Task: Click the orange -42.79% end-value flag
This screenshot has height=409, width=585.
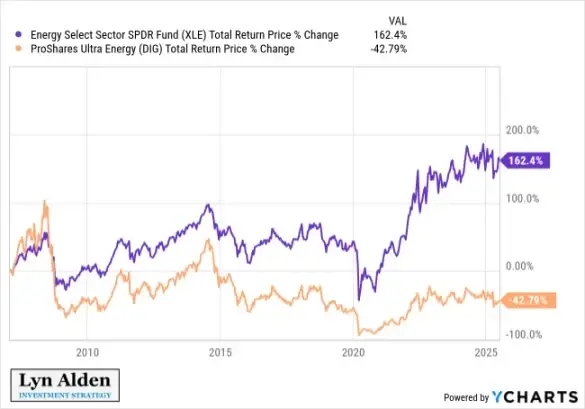Action: click(x=528, y=300)
